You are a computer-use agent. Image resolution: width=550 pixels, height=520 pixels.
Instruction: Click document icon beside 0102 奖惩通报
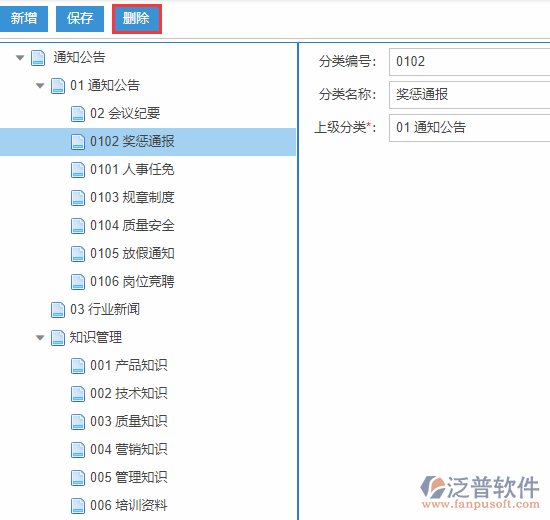[78, 142]
